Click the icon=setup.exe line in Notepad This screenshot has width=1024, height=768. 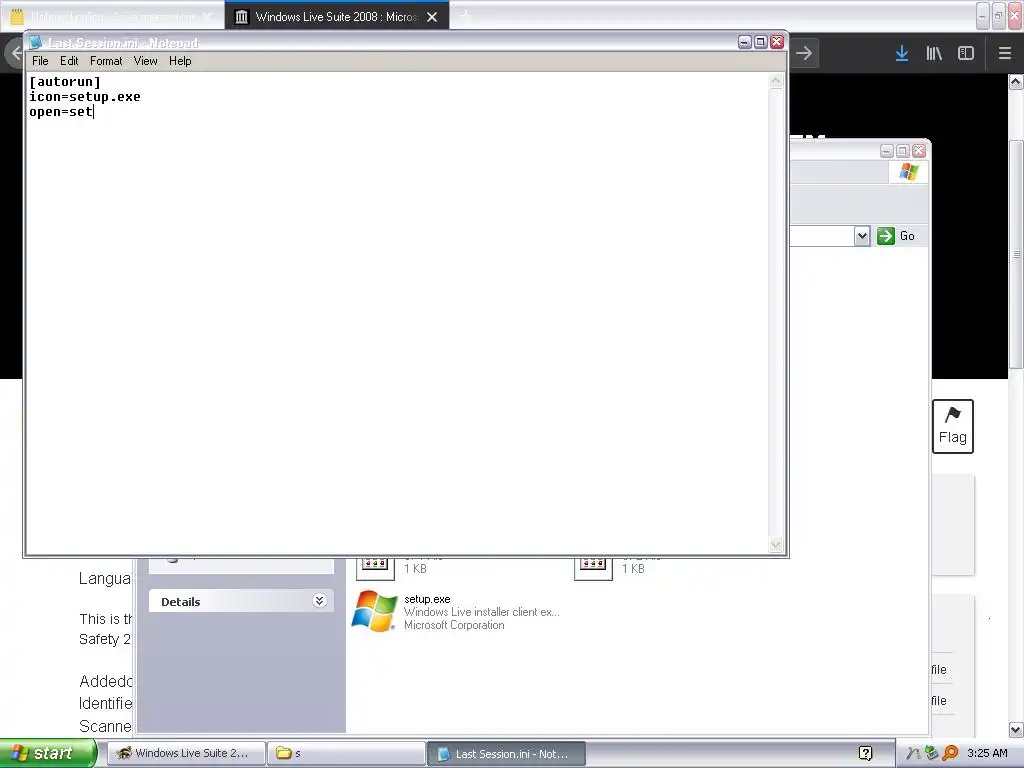[x=85, y=97]
